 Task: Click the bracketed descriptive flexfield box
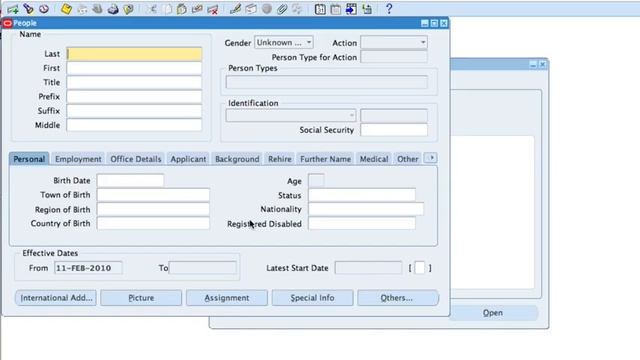tap(420, 268)
